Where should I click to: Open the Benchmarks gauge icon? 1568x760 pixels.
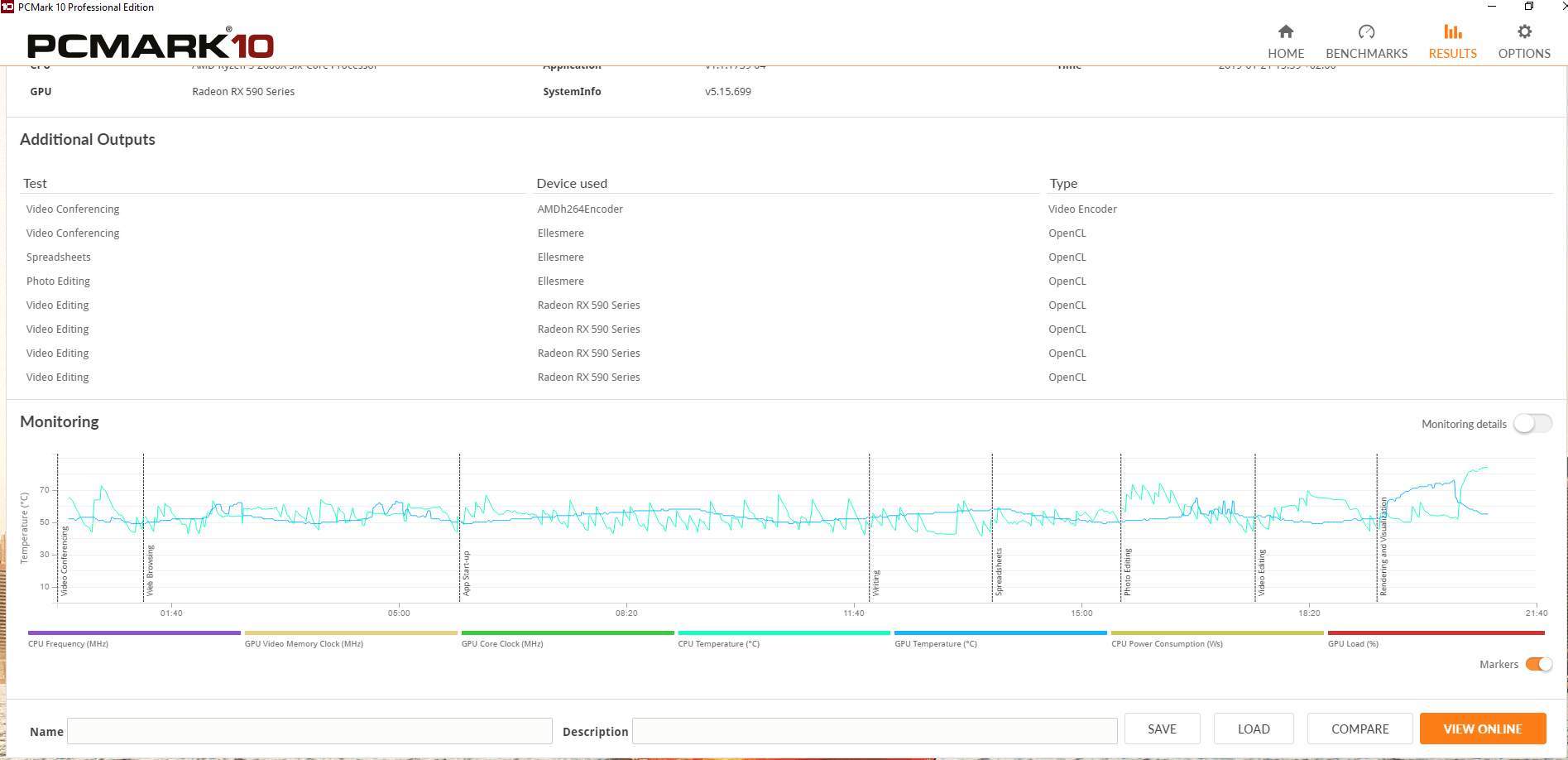click(x=1366, y=32)
